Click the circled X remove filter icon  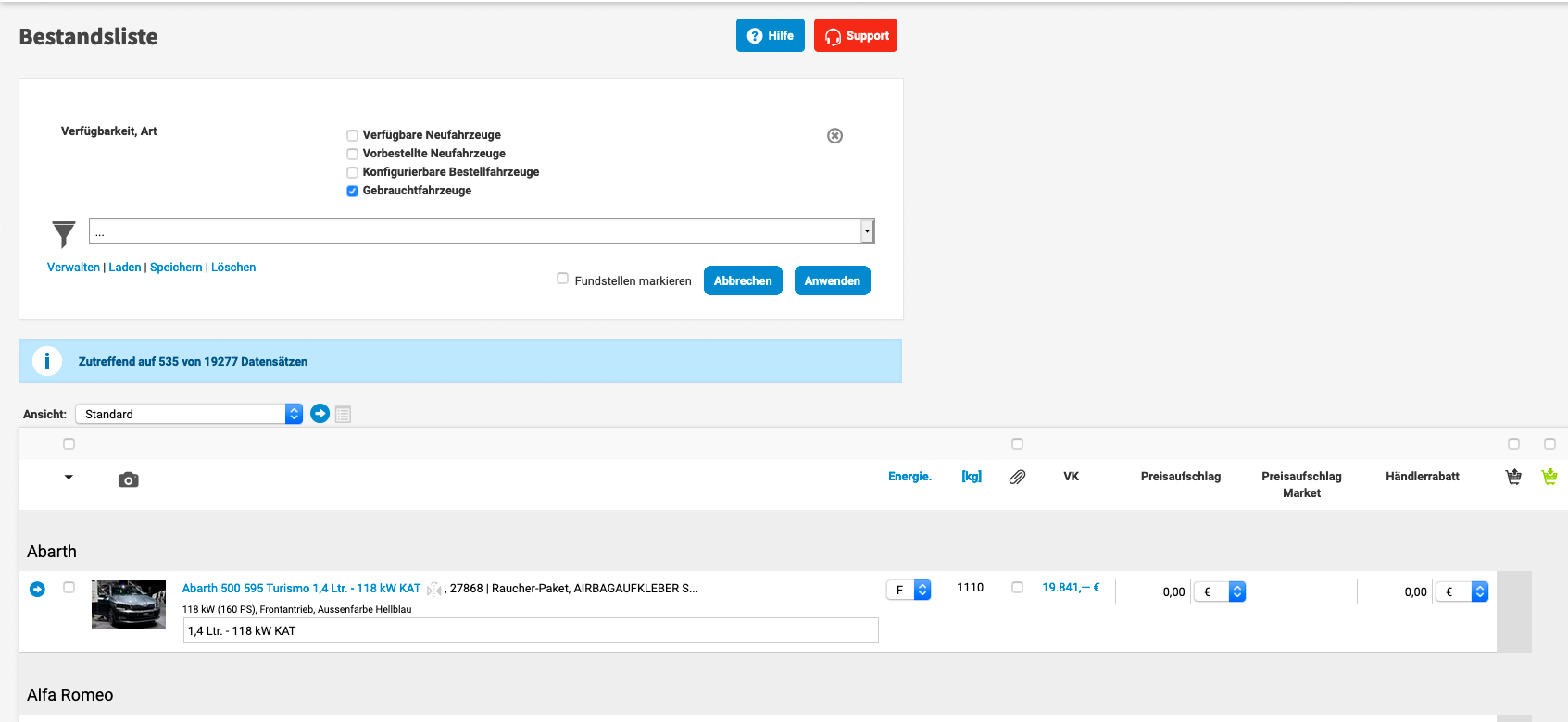click(834, 136)
